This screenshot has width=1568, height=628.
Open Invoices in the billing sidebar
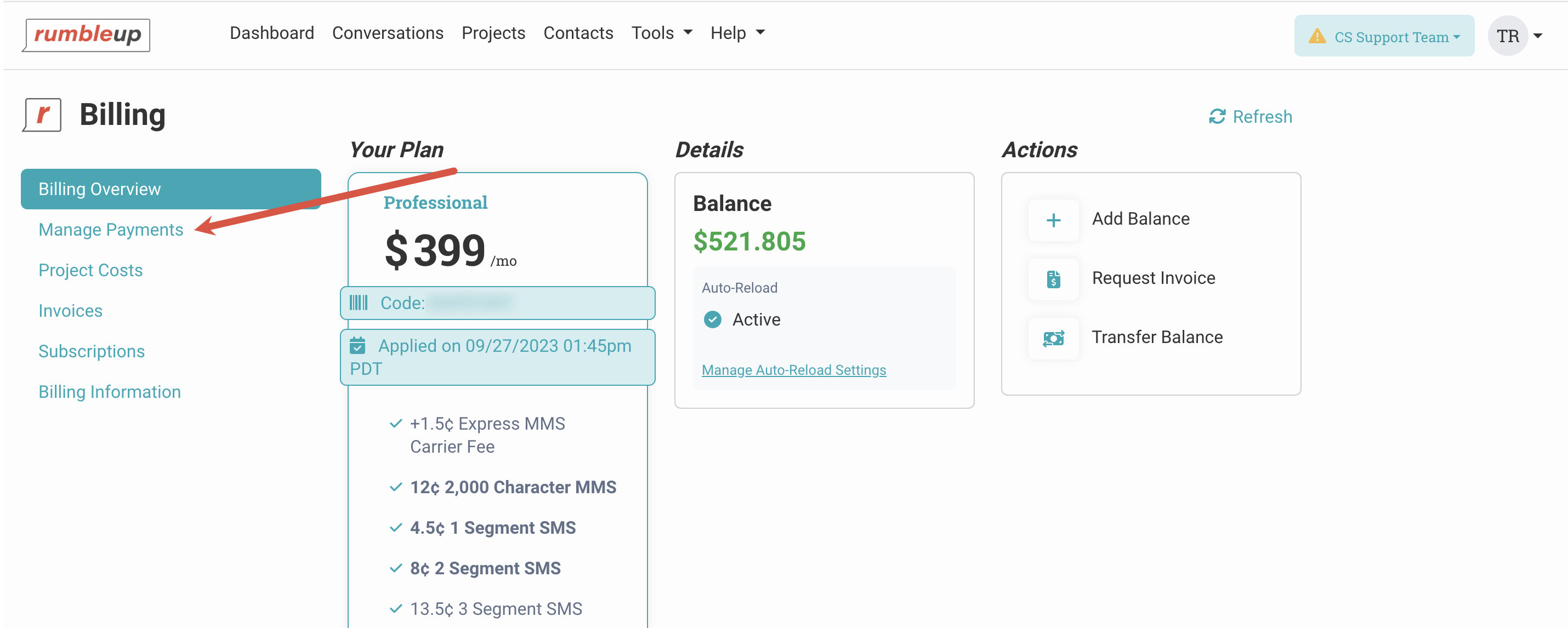pyautogui.click(x=70, y=310)
